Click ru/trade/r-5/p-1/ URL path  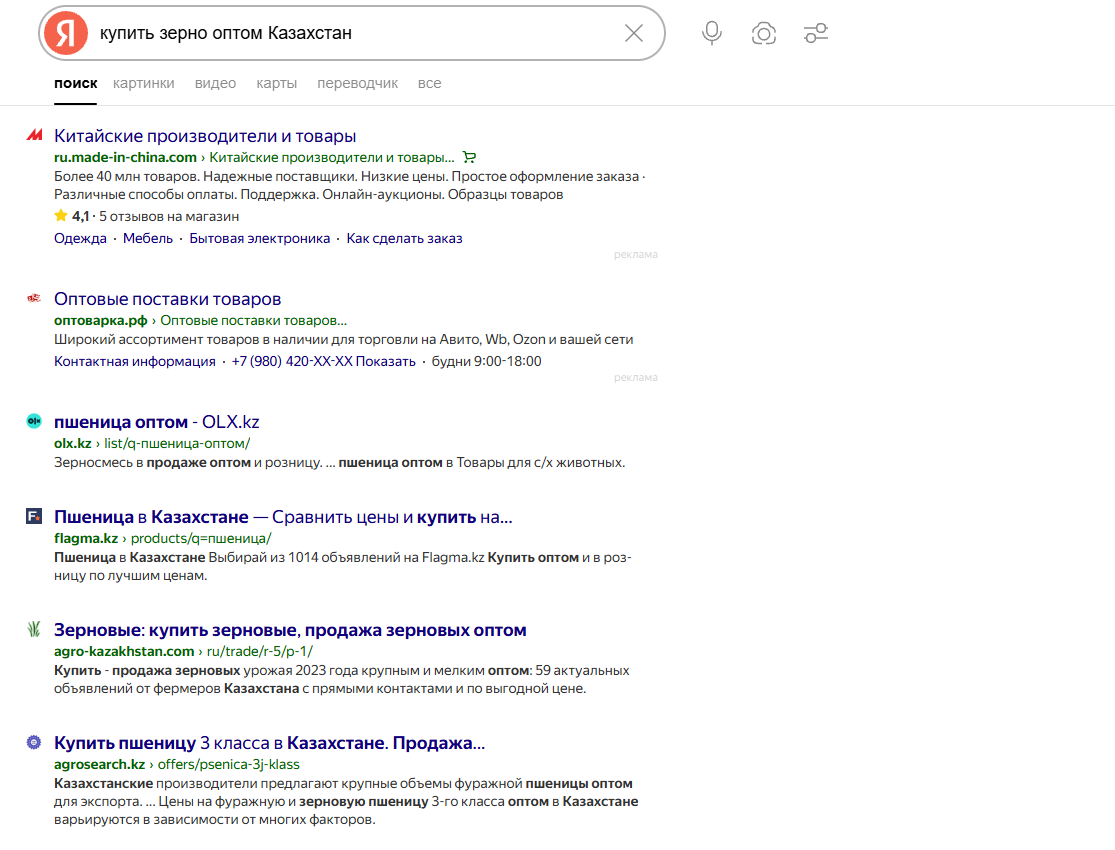[x=260, y=651]
